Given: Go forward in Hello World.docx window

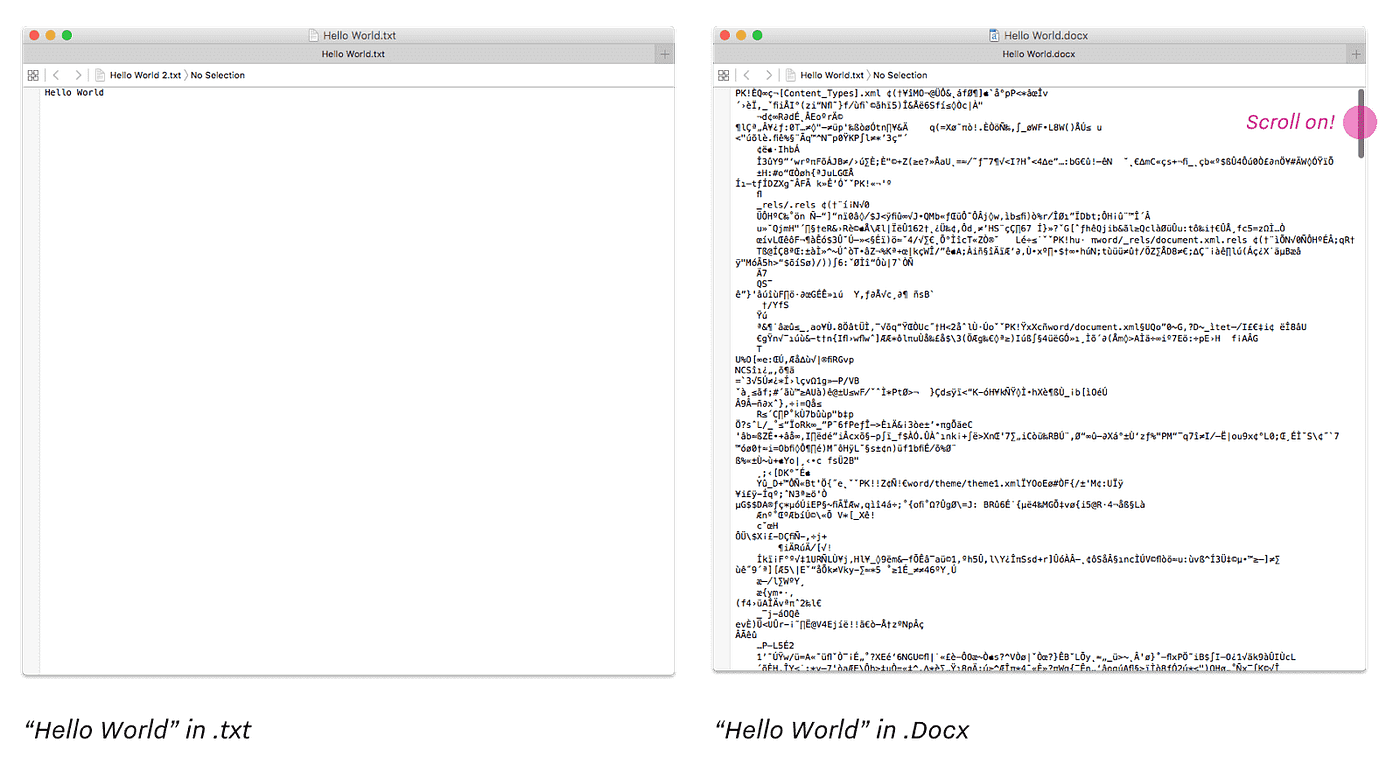Looking at the screenshot, I should pyautogui.click(x=768, y=75).
